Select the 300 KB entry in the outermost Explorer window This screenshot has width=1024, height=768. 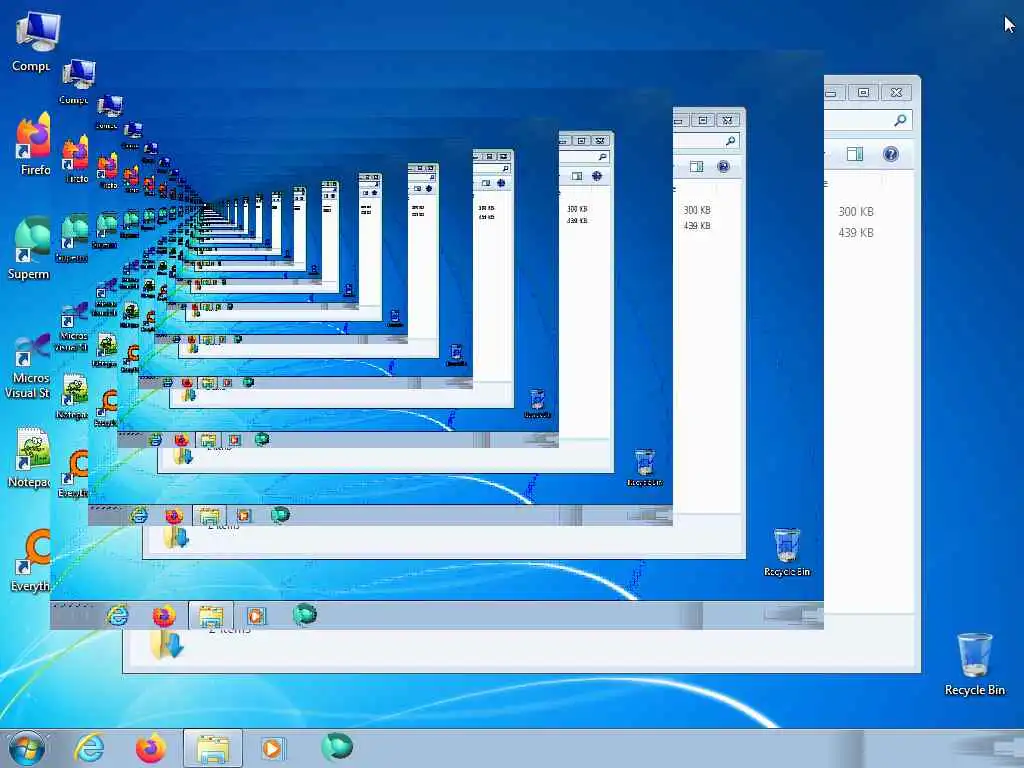[x=856, y=212]
